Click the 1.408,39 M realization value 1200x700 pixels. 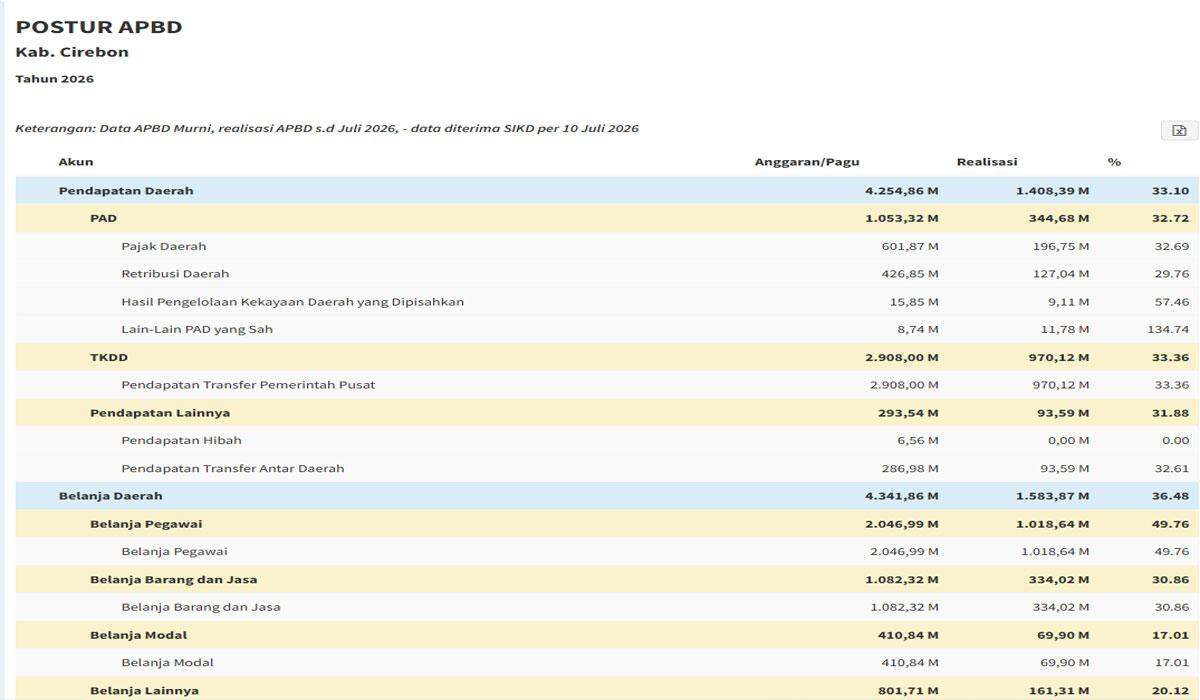pyautogui.click(x=1052, y=190)
